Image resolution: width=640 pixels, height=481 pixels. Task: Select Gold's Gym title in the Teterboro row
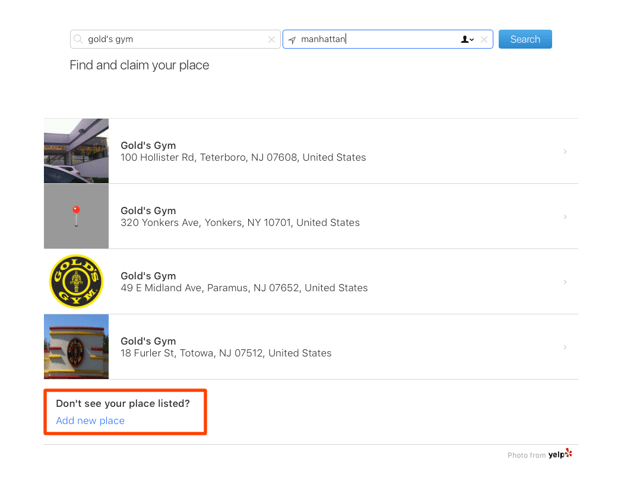[148, 145]
